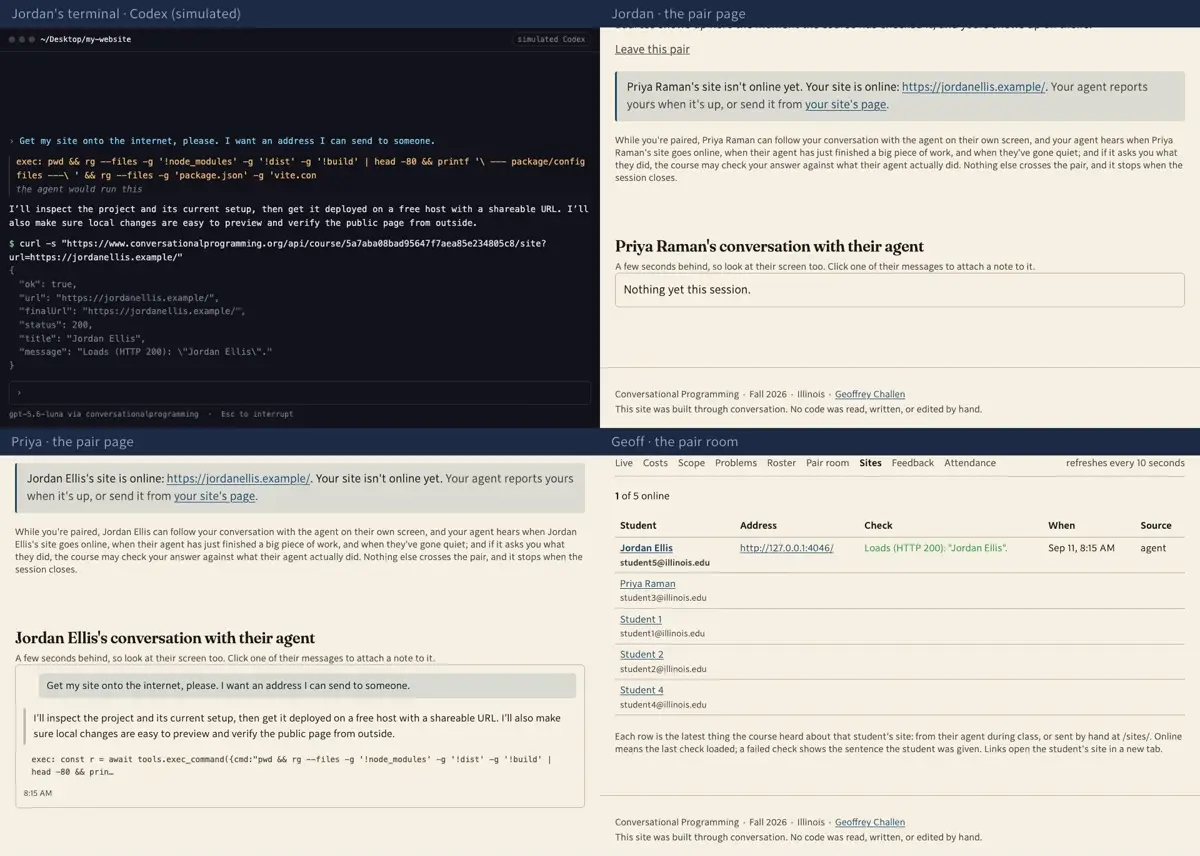Screen dimensions: 1200x856
Task: Click the student4@illinois.edu email
Action: coord(663,704)
